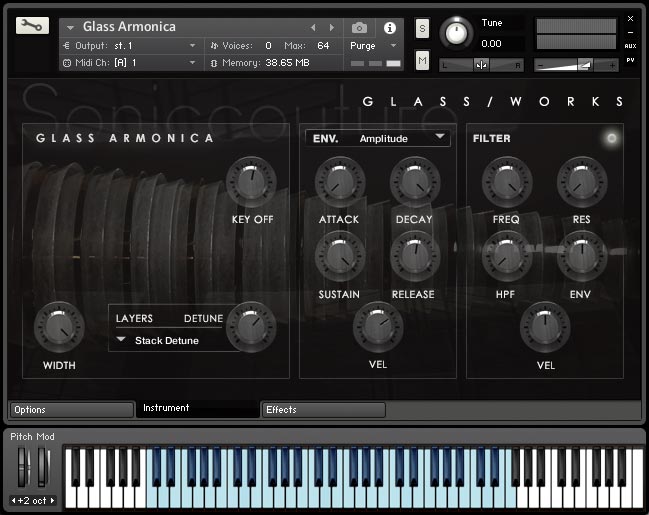Click the WIDTH knob
Viewport: 649px width, 515px height.
click(x=59, y=327)
